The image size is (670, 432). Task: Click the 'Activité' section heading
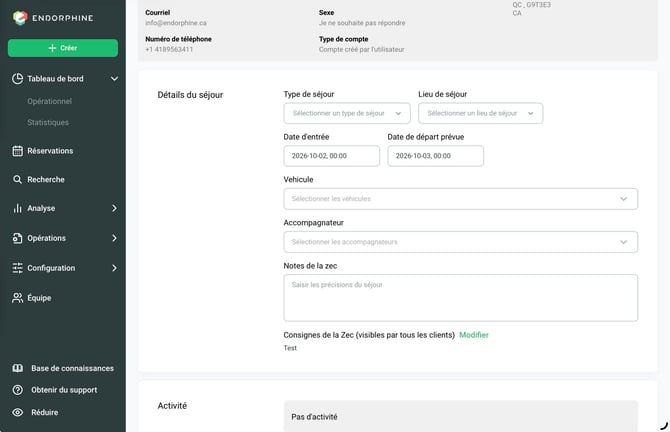point(172,406)
